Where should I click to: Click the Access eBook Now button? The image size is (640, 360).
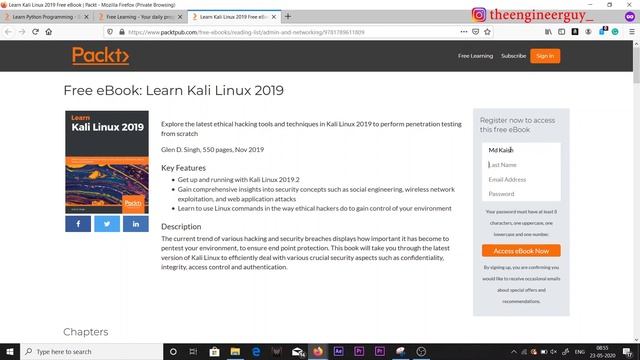pos(521,251)
